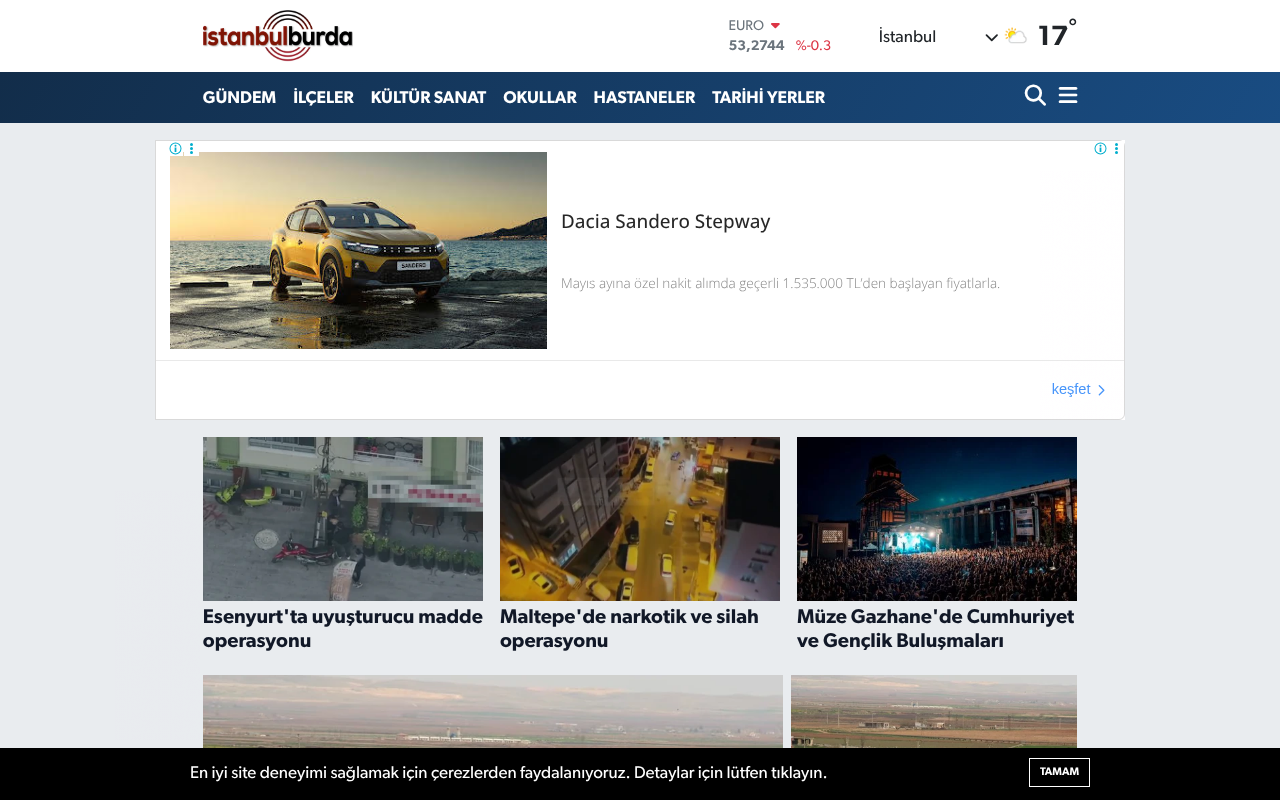
Task: Open the hamburger menu icon
Action: pos(1068,96)
